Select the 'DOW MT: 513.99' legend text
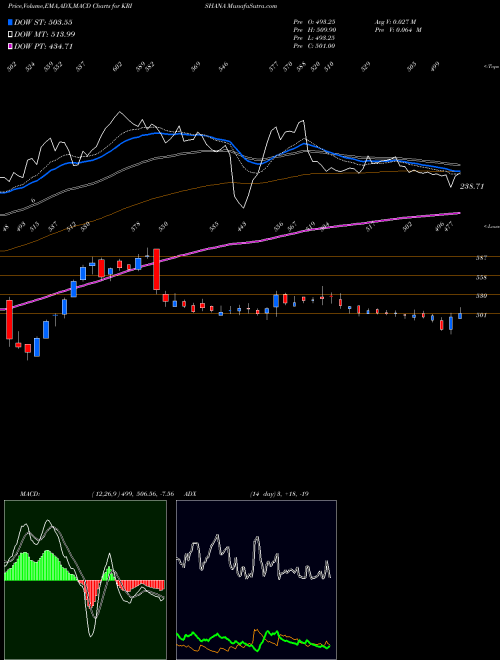Viewport: 500px width, 660px height. [45, 35]
